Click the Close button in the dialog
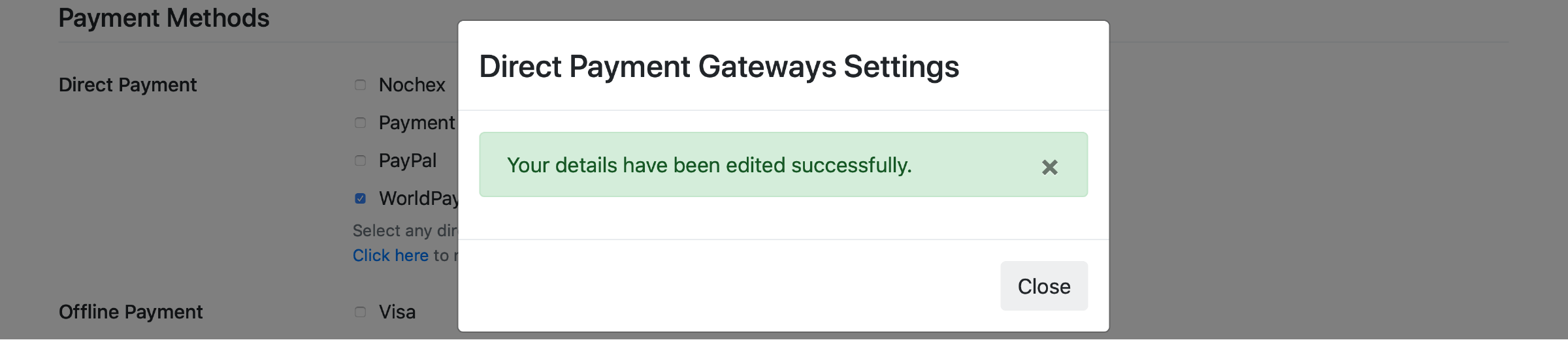 tap(1043, 286)
